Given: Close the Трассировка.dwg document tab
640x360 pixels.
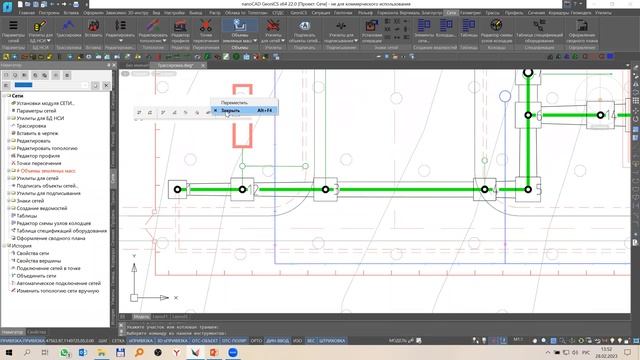Looking at the screenshot, I should coord(203,65).
